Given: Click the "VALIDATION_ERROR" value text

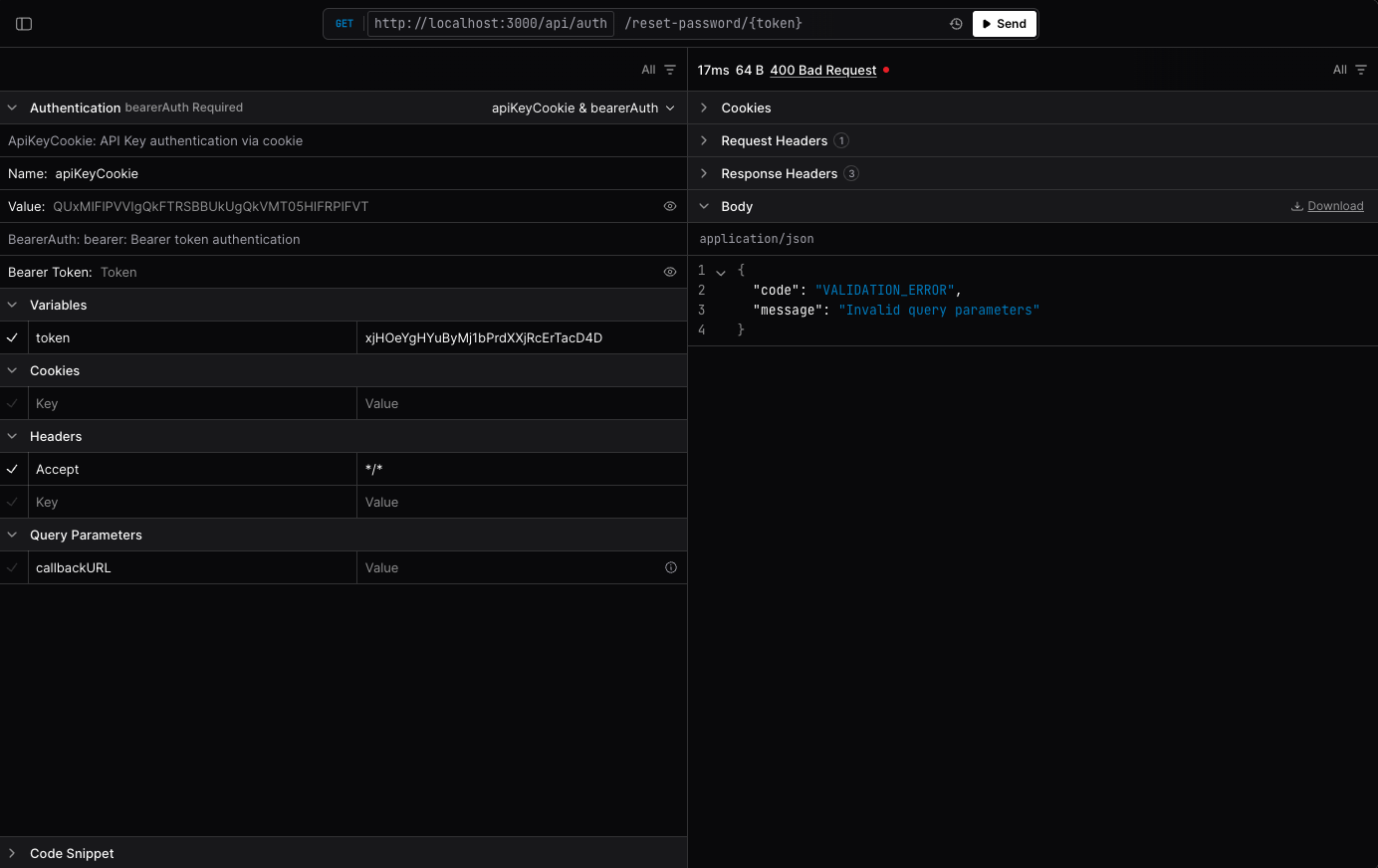Looking at the screenshot, I should point(885,290).
